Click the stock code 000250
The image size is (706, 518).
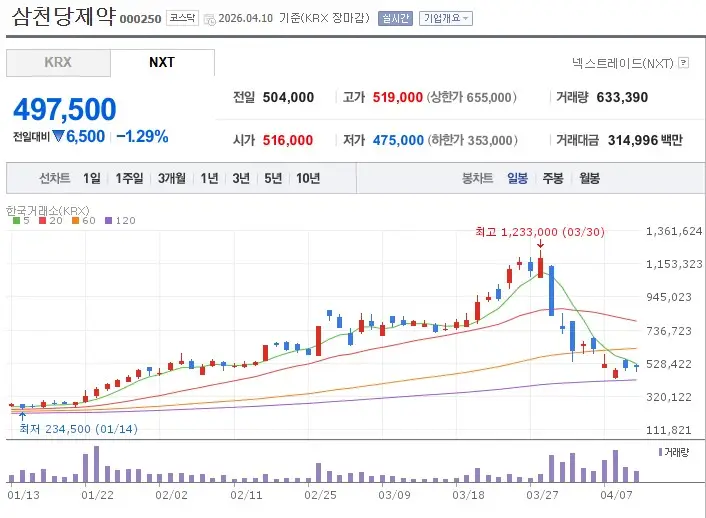coord(140,19)
